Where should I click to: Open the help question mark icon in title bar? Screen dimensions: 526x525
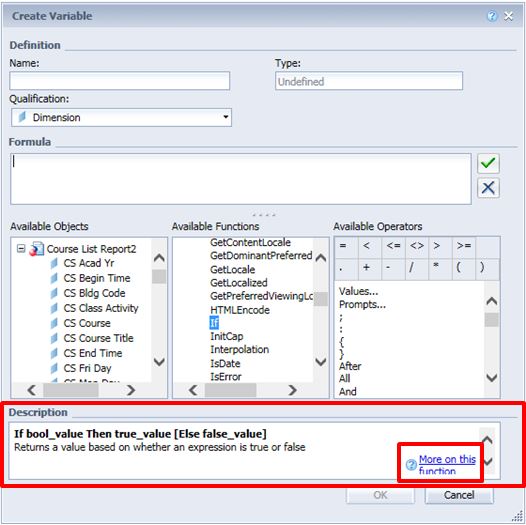[492, 16]
